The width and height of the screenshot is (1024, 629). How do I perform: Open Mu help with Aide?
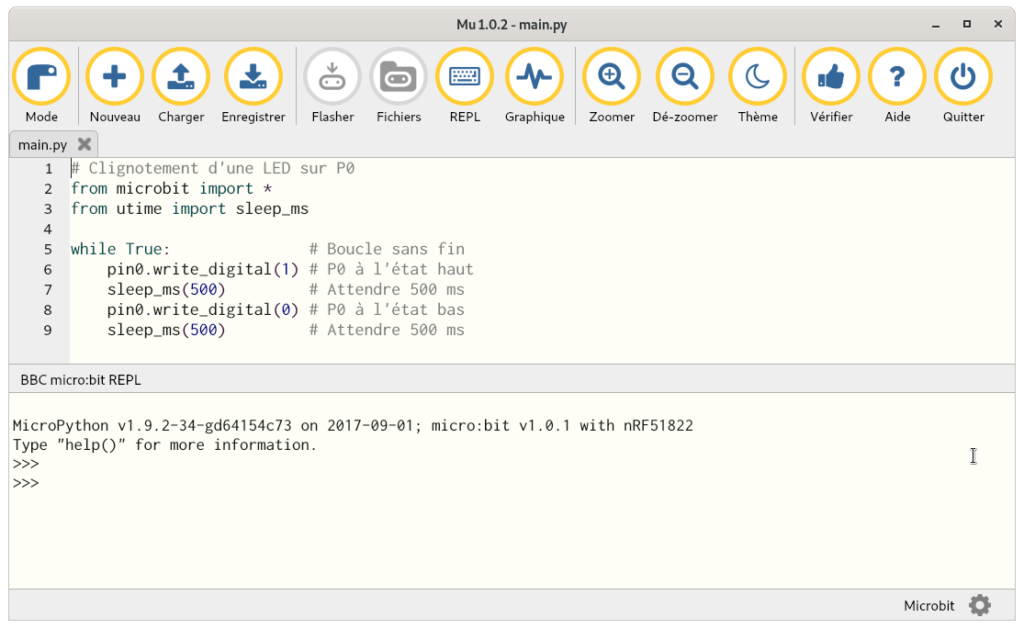coord(896,76)
